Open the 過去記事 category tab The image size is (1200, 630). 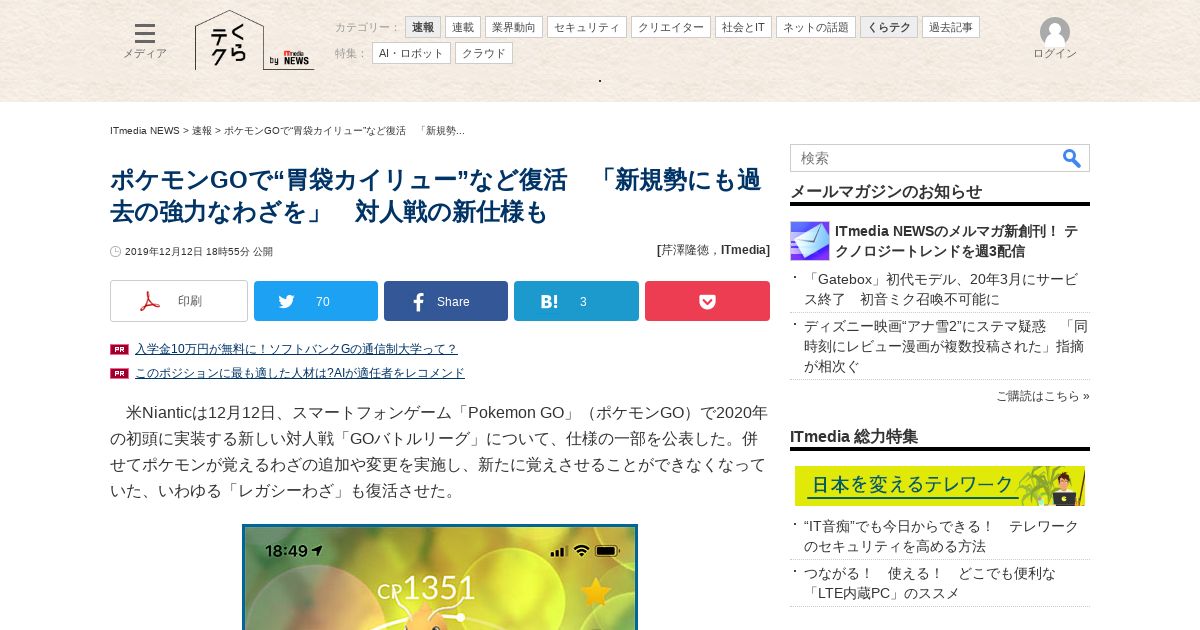[951, 27]
